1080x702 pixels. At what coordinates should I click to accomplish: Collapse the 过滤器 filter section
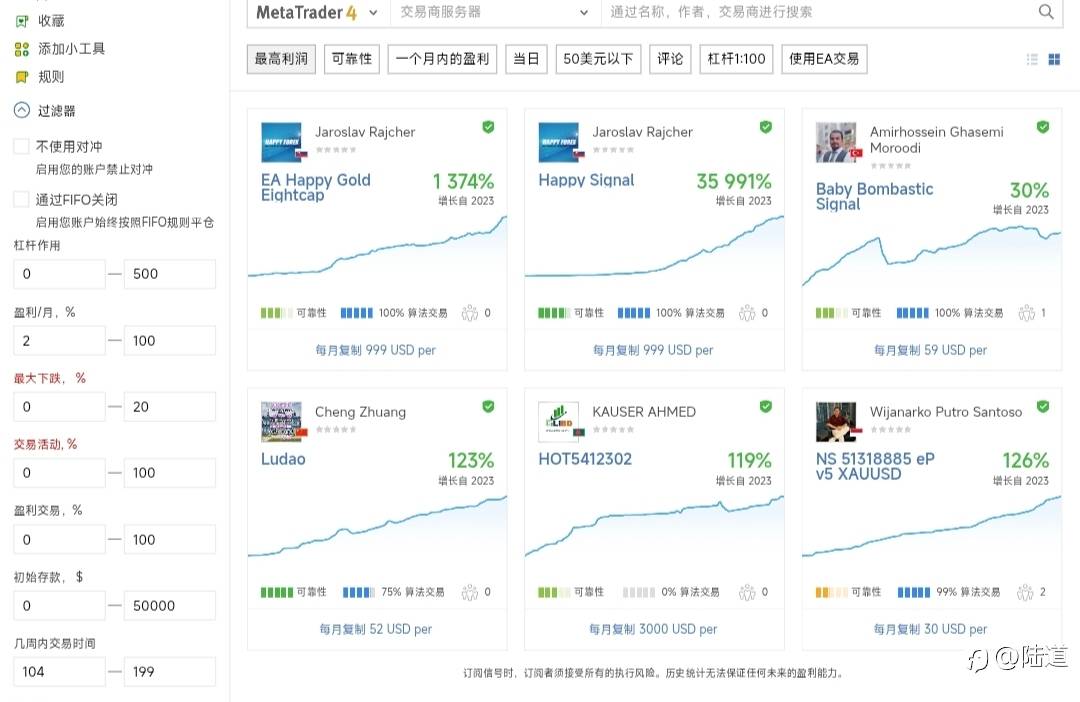(21, 110)
